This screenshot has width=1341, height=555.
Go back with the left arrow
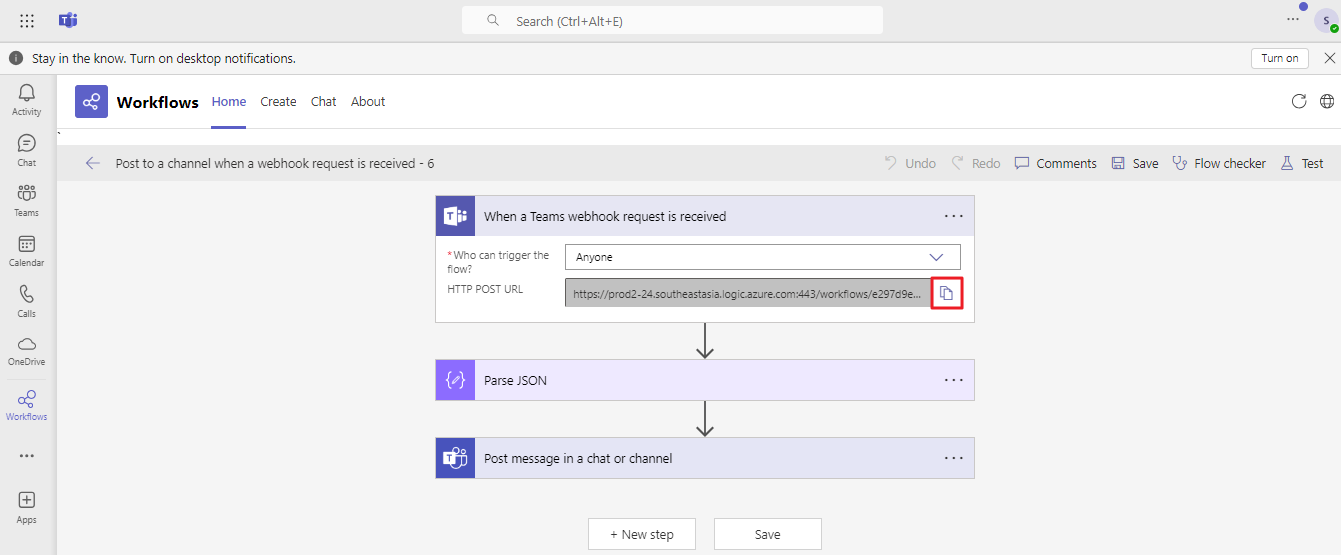93,163
